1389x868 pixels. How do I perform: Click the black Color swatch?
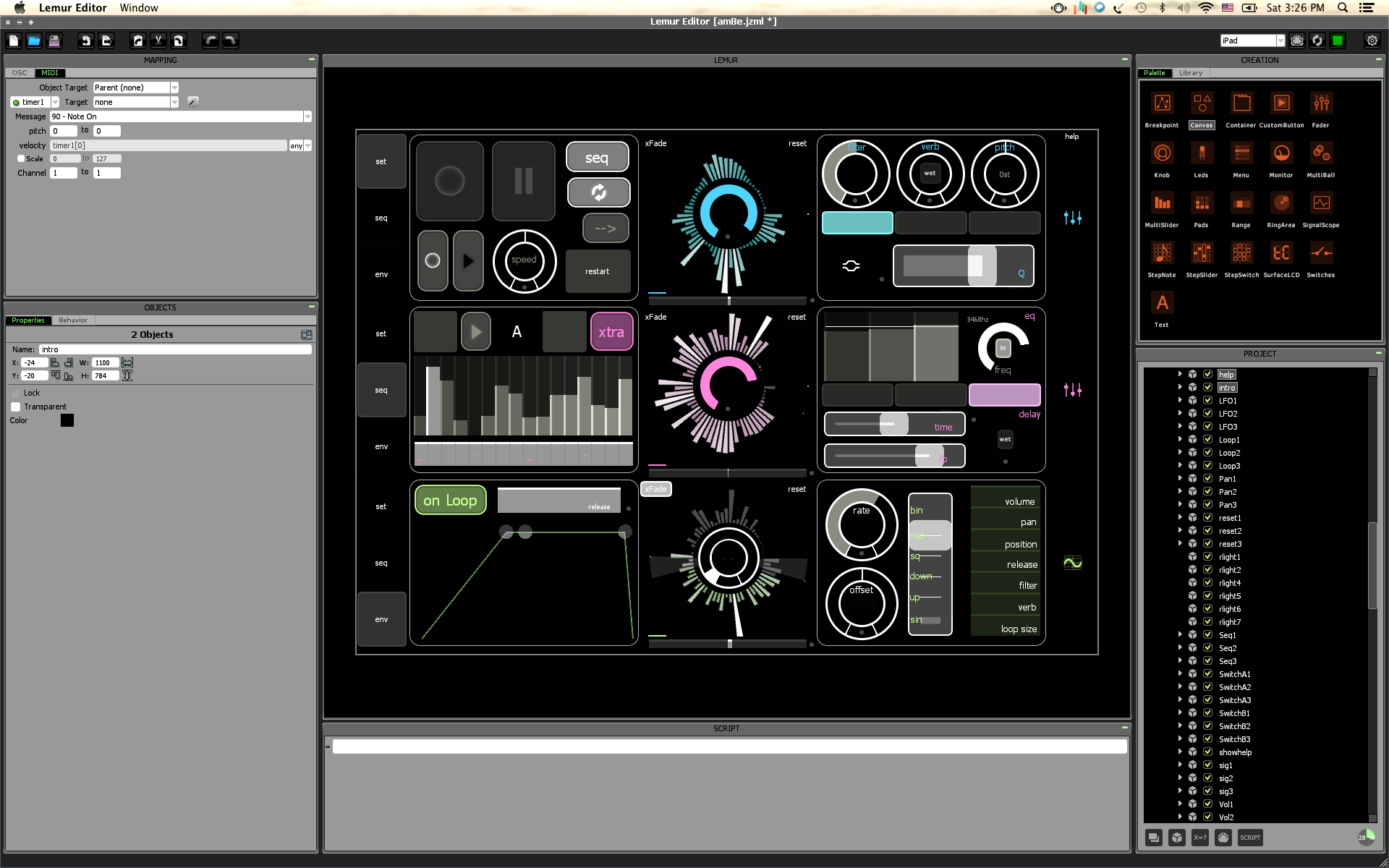[x=67, y=421]
